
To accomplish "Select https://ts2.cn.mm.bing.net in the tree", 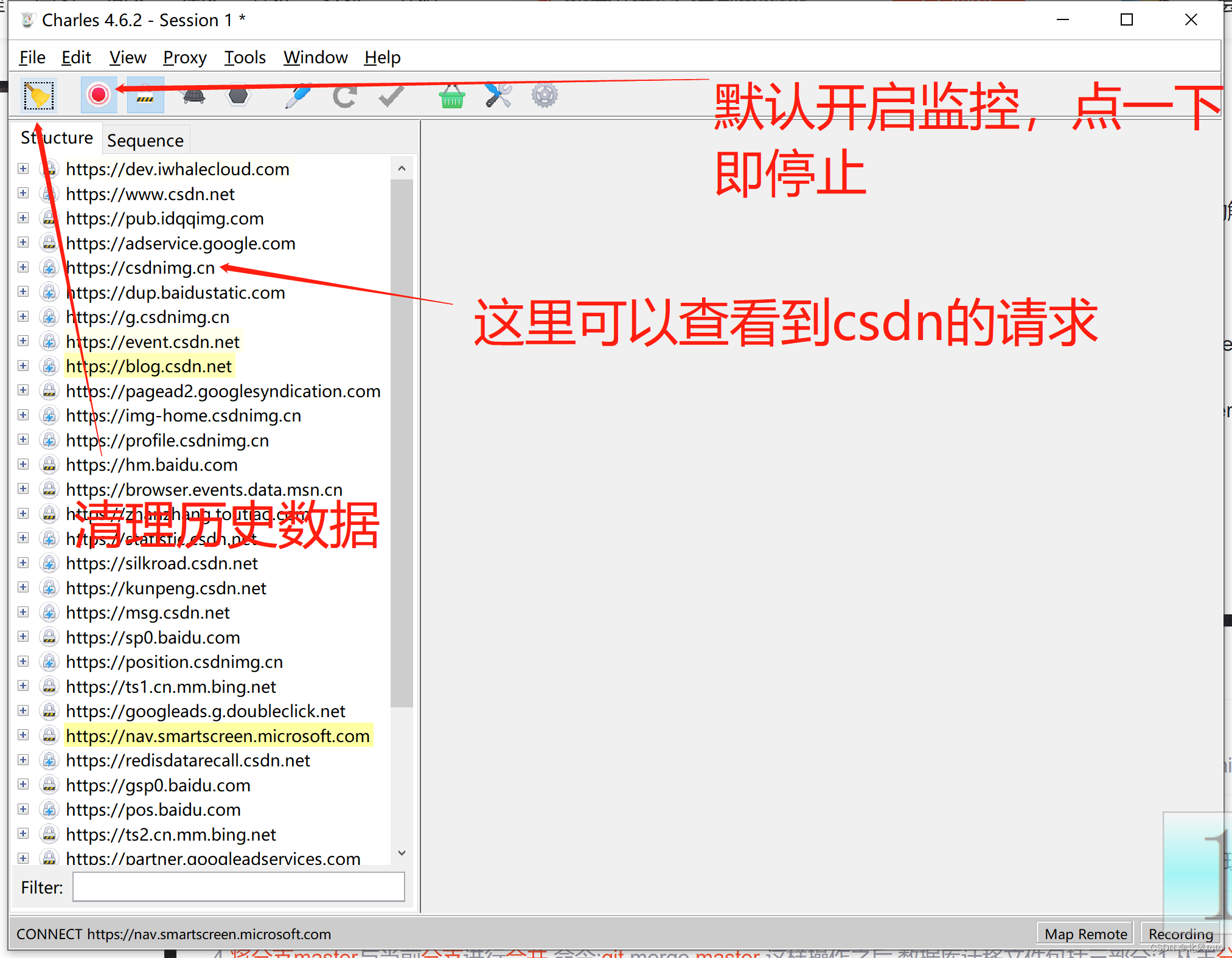I will click(x=171, y=835).
